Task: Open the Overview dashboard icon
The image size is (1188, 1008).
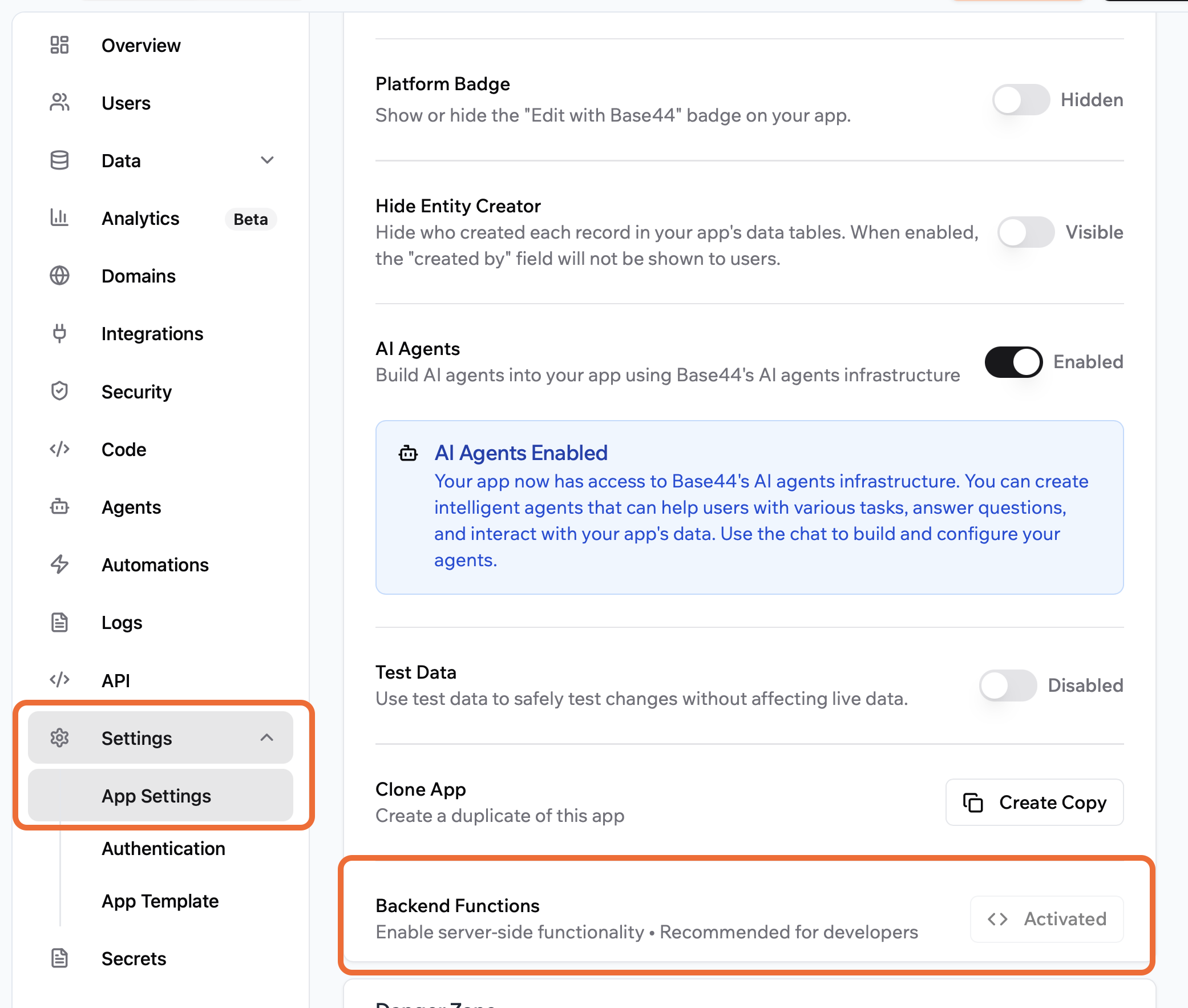Action: pos(59,45)
